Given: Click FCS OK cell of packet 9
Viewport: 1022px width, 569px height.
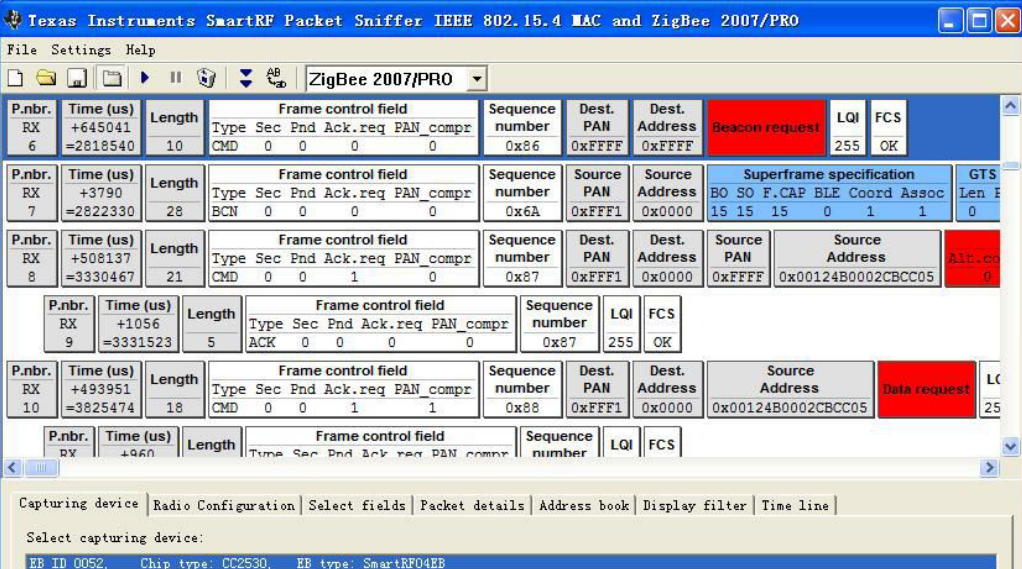Looking at the screenshot, I should tap(662, 324).
